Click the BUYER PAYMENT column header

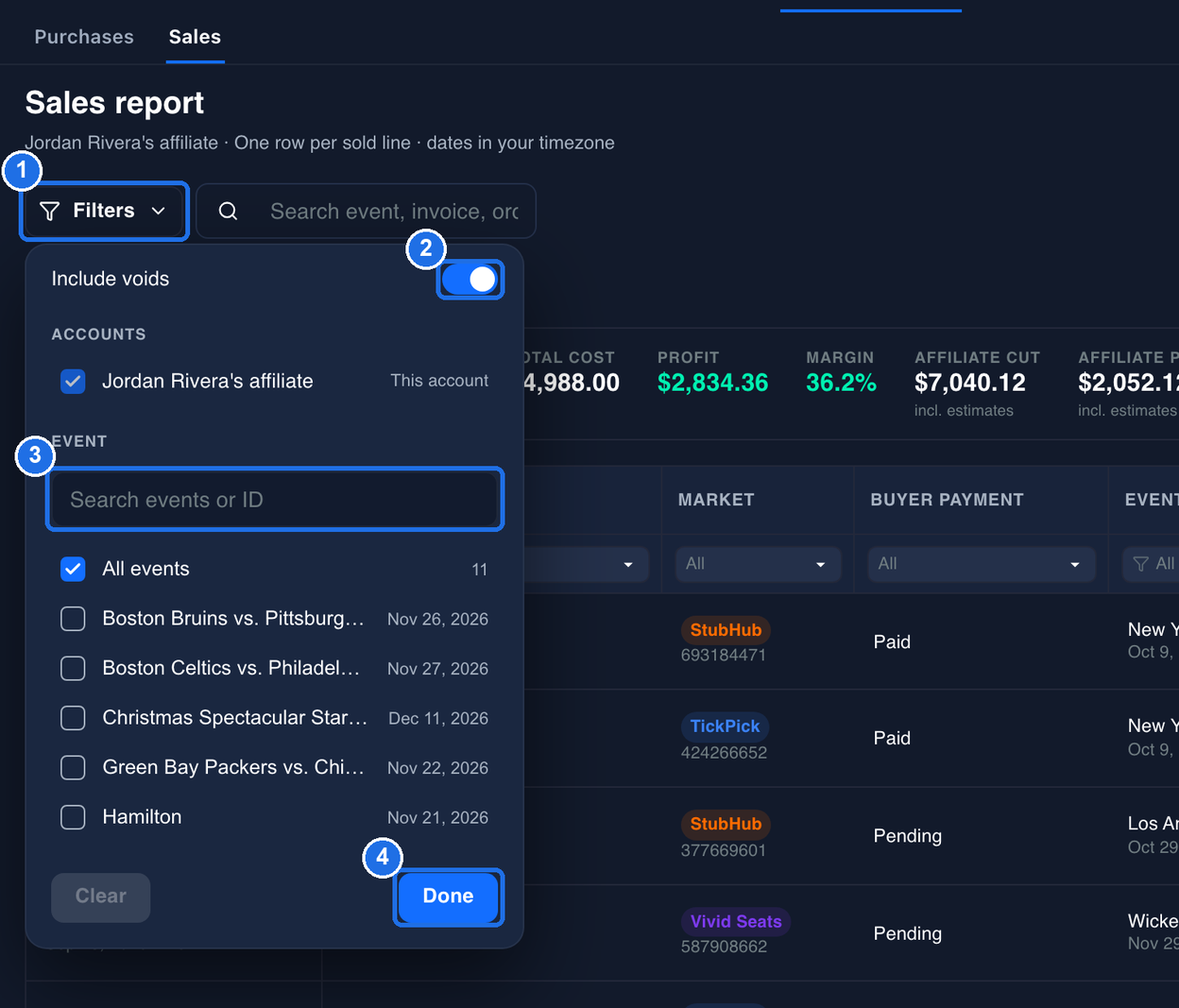tap(947, 500)
